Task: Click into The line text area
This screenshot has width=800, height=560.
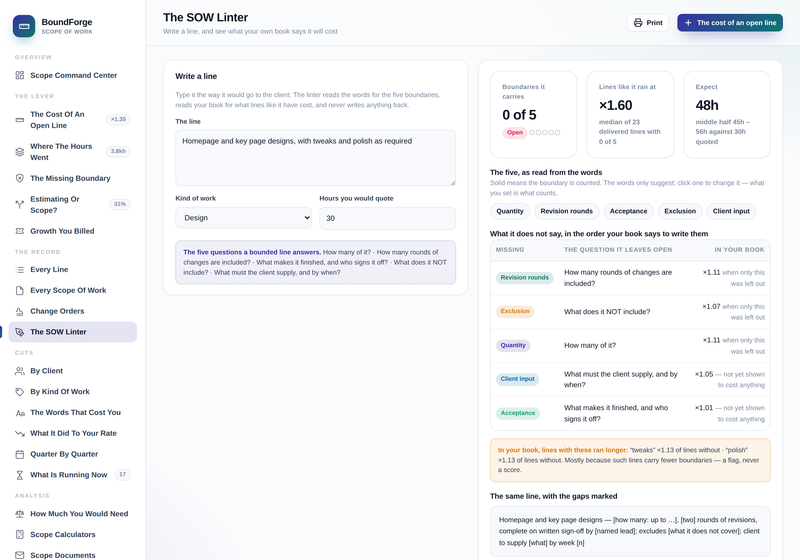Action: pyautogui.click(x=315, y=158)
